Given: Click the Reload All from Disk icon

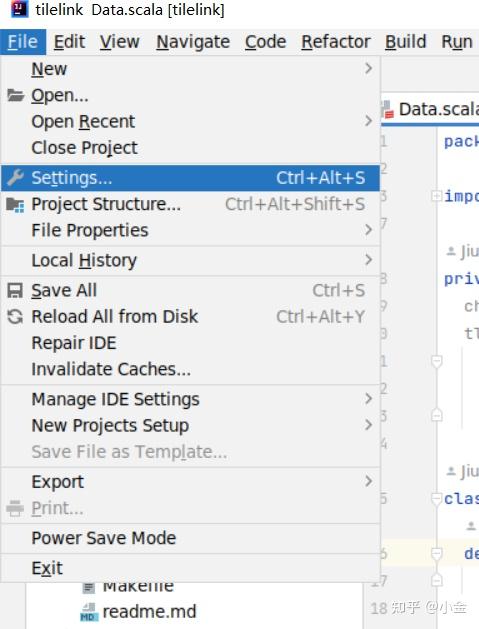Looking at the screenshot, I should [15, 317].
